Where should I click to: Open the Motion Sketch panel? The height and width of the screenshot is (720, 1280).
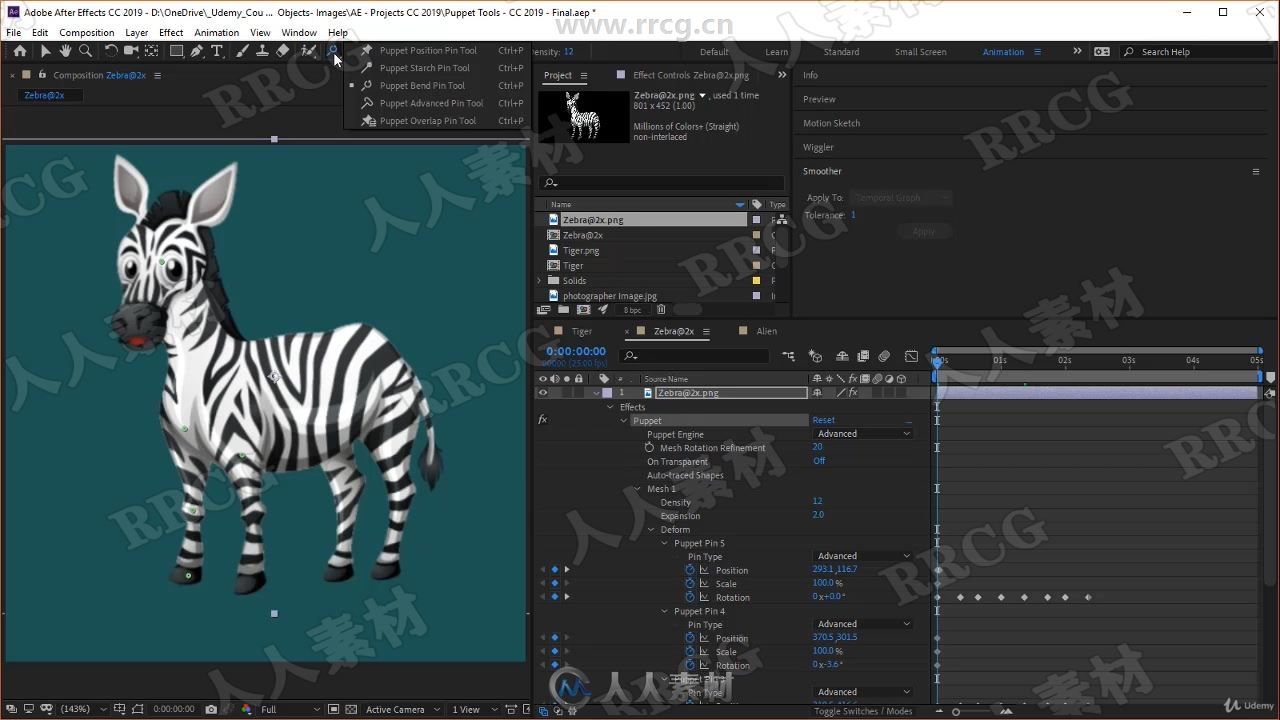tap(831, 123)
